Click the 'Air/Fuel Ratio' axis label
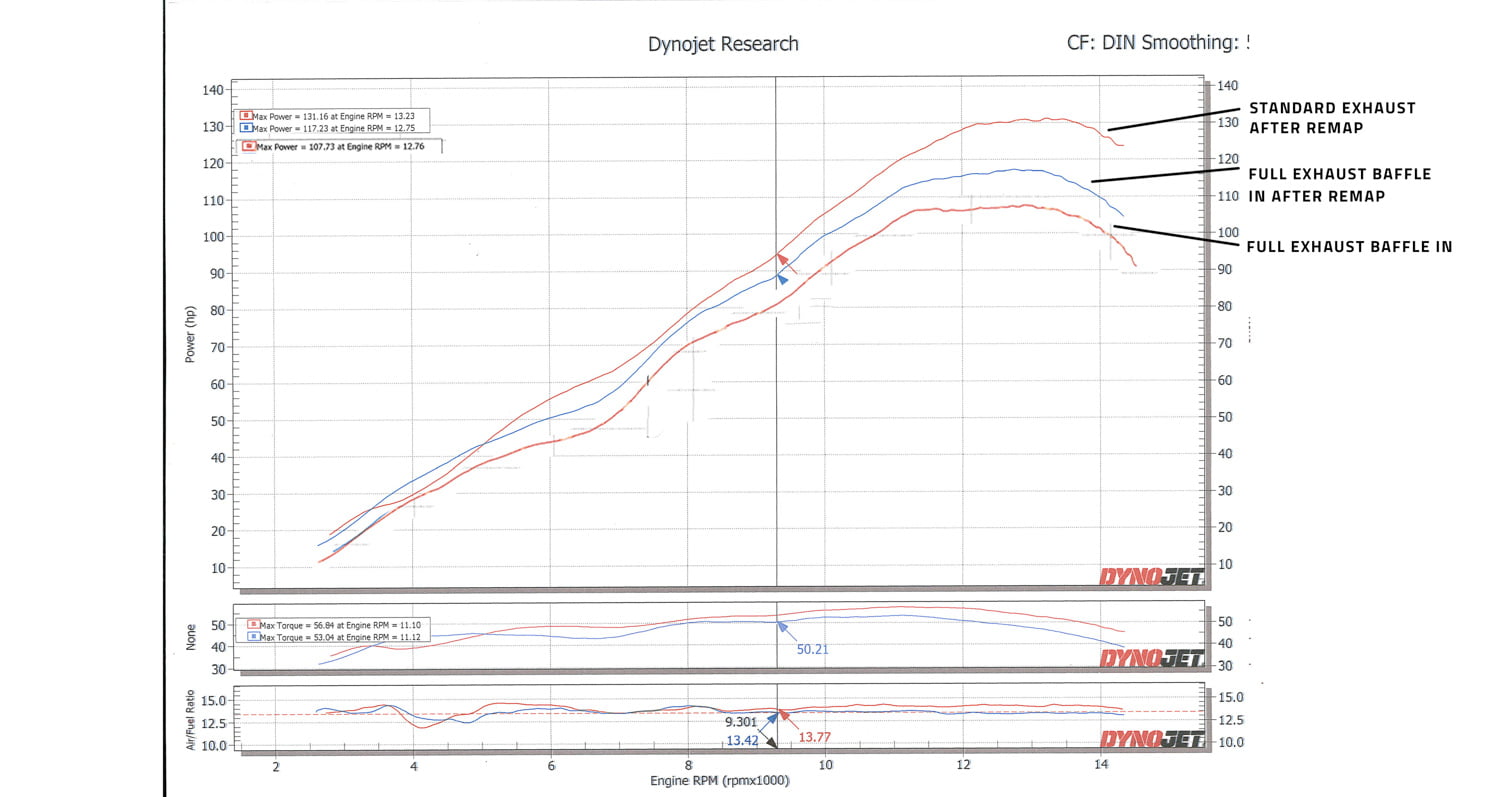 (x=190, y=720)
